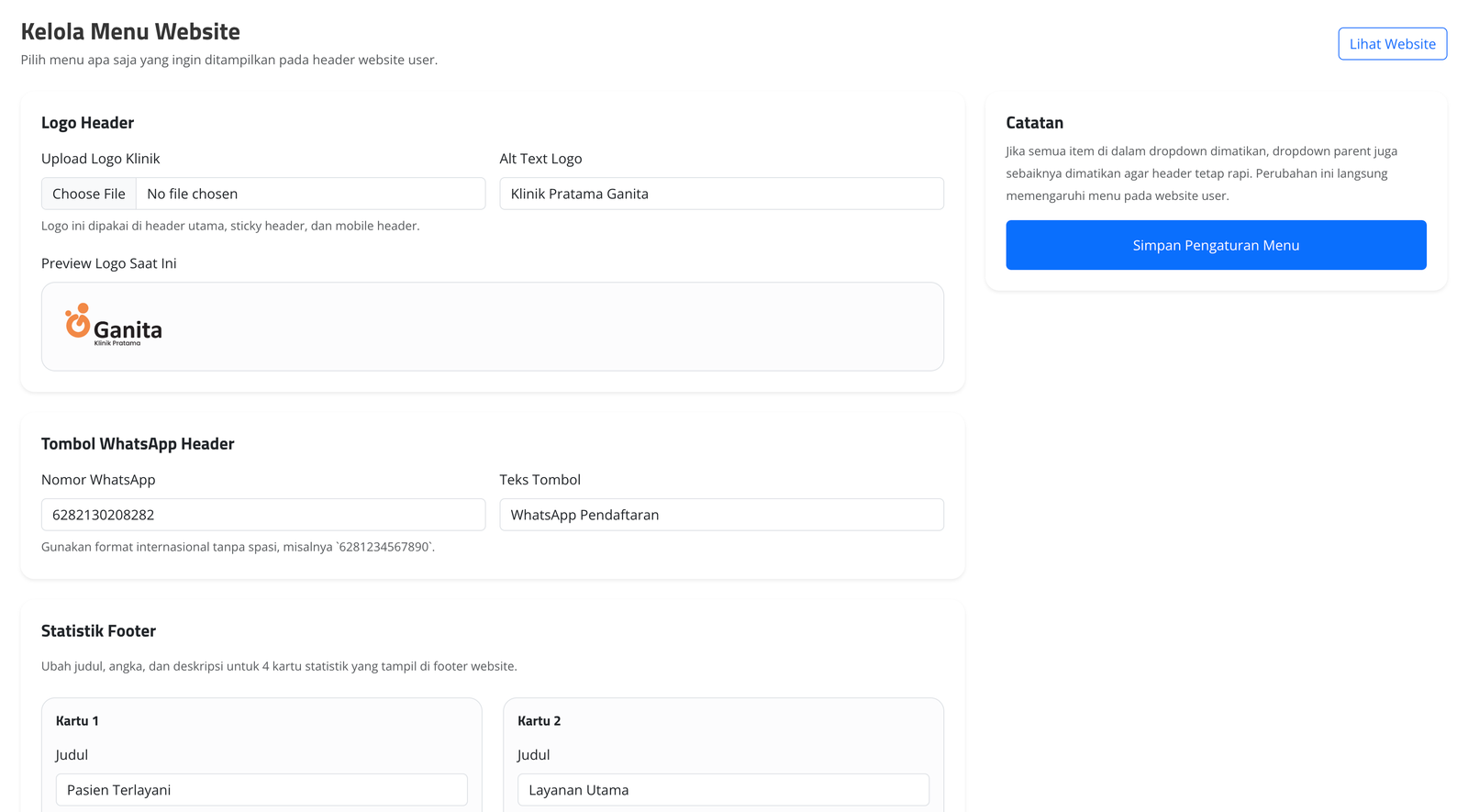Click the Tombol WhatsApp Header title
This screenshot has width=1468, height=812.
click(x=138, y=444)
